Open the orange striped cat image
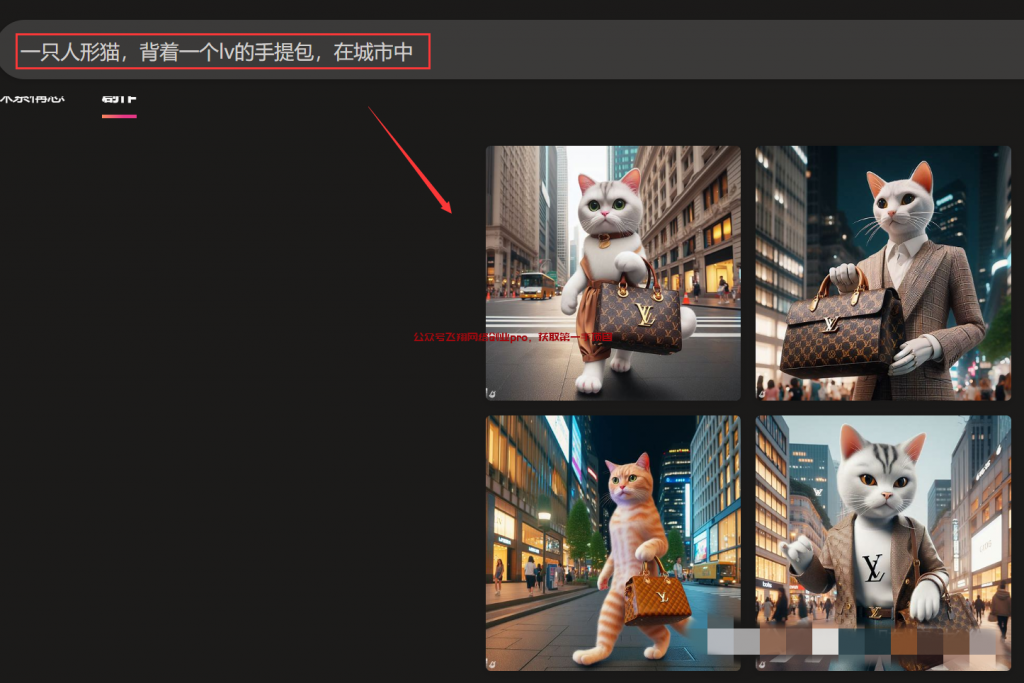This screenshot has width=1024, height=683. 612,542
